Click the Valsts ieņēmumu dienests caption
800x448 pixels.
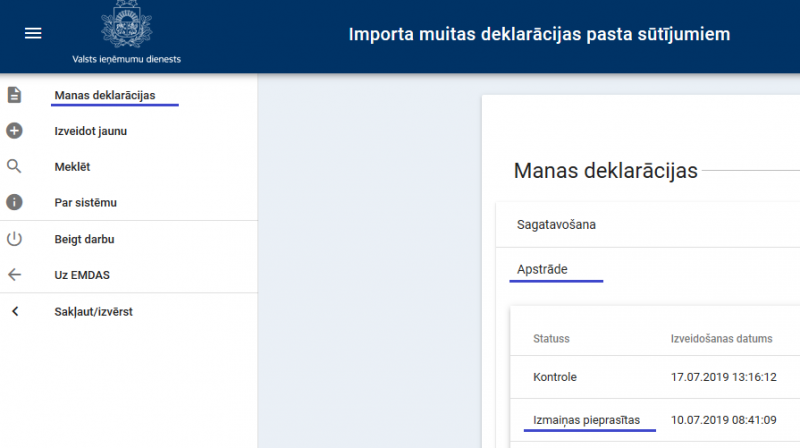(x=127, y=59)
